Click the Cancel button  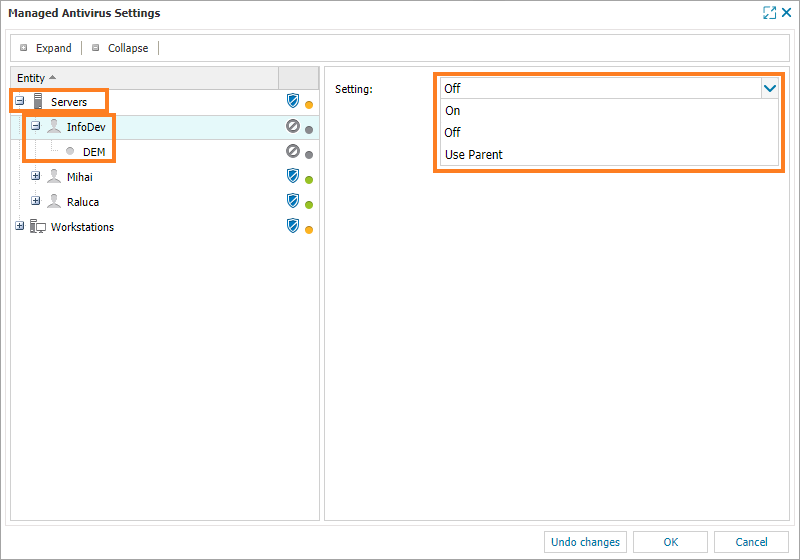[x=751, y=542]
